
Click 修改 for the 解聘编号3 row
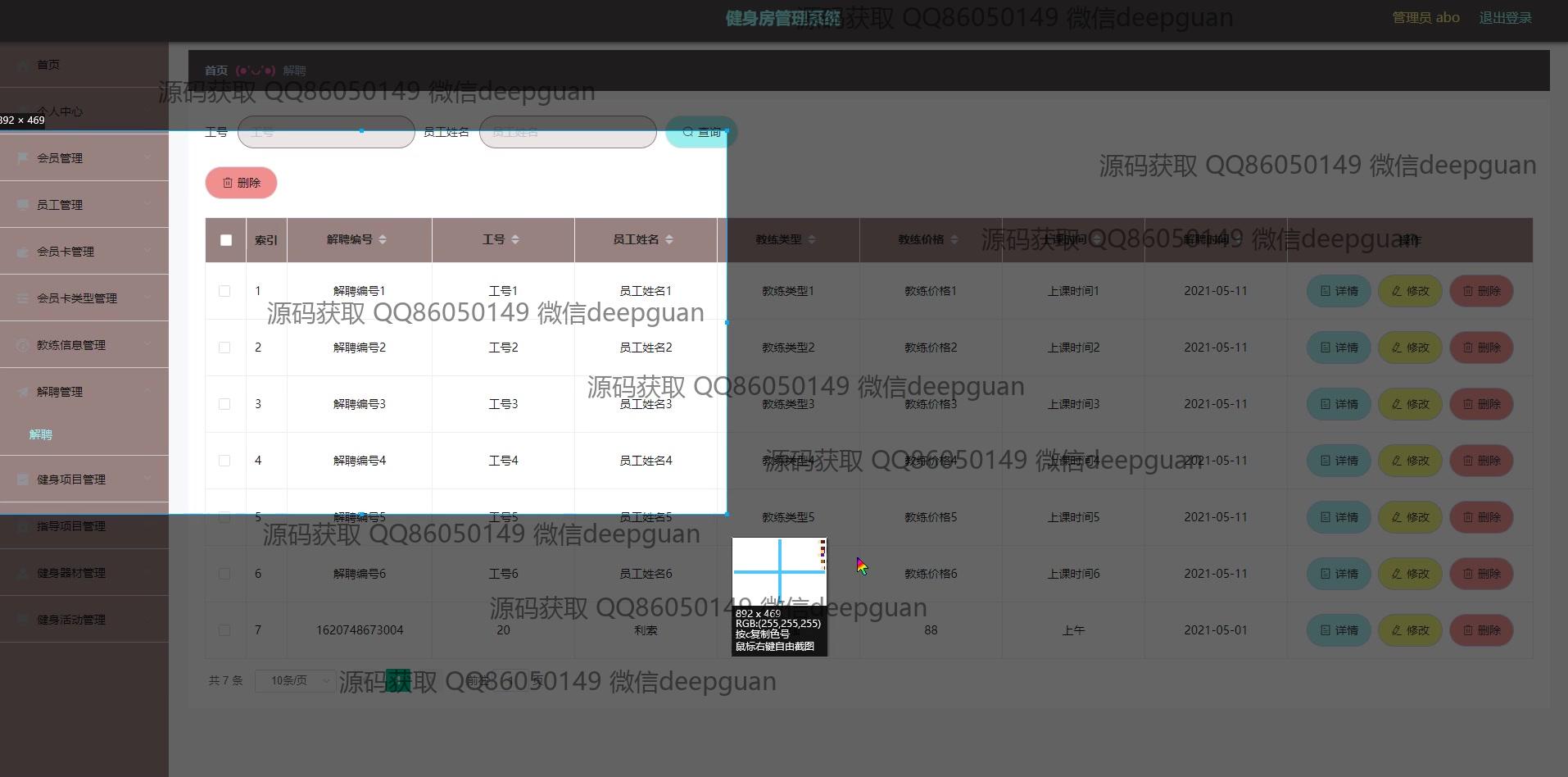click(x=1410, y=404)
